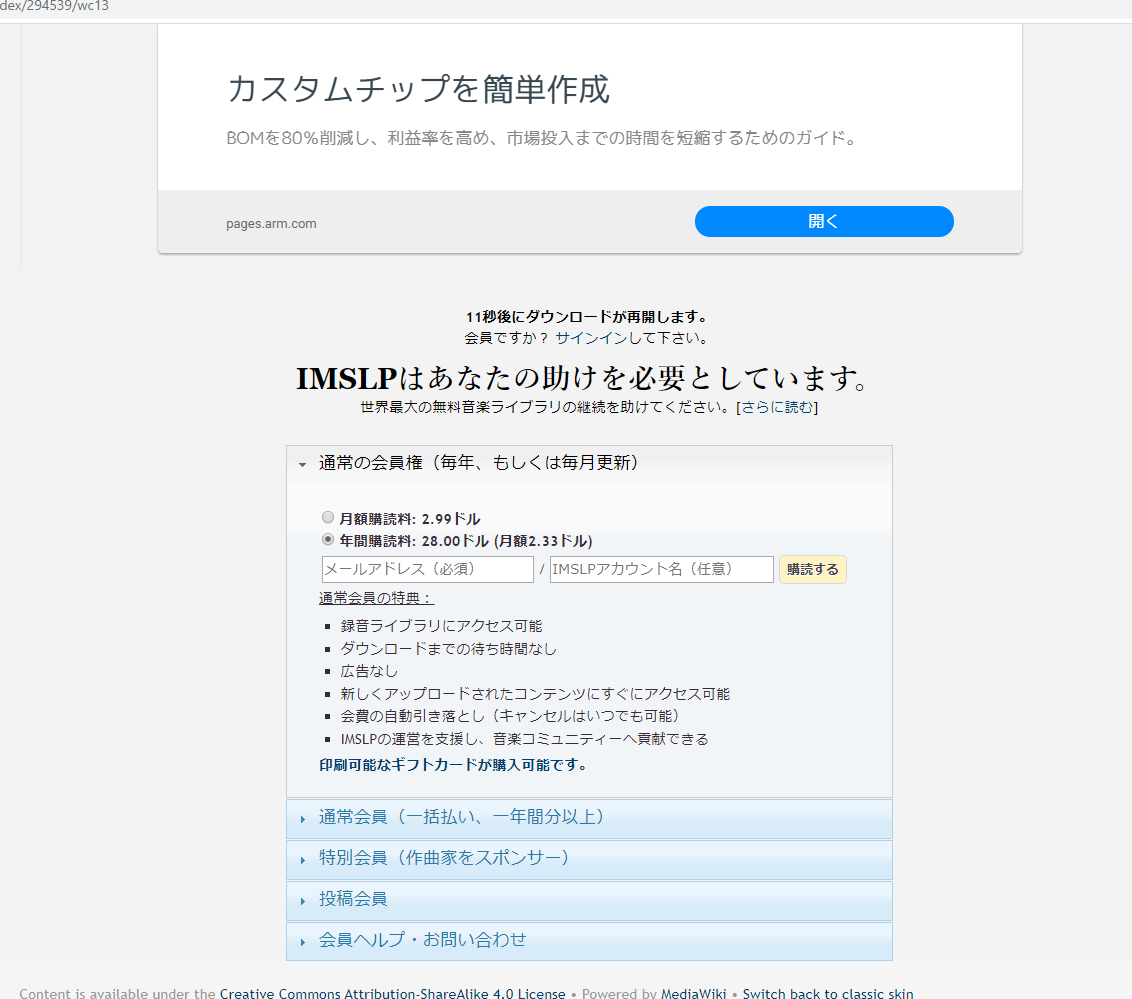Expand 通常会員（一括払い、一年間分以上）section
The height and width of the screenshot is (999, 1132).
(462, 817)
